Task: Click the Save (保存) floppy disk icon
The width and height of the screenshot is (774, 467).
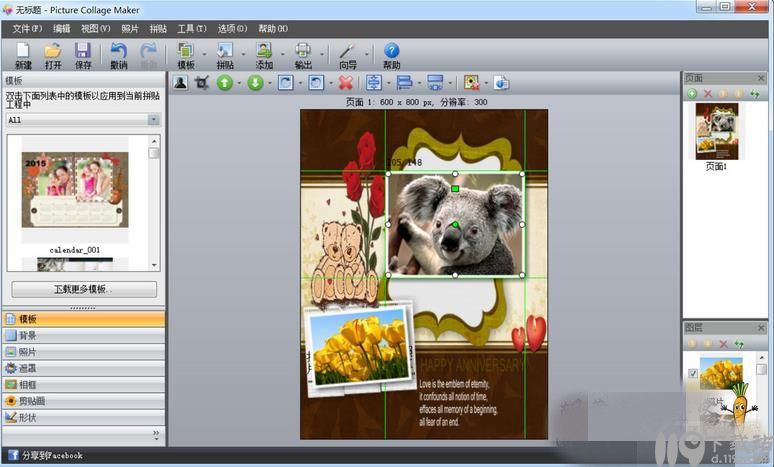Action: pos(82,51)
